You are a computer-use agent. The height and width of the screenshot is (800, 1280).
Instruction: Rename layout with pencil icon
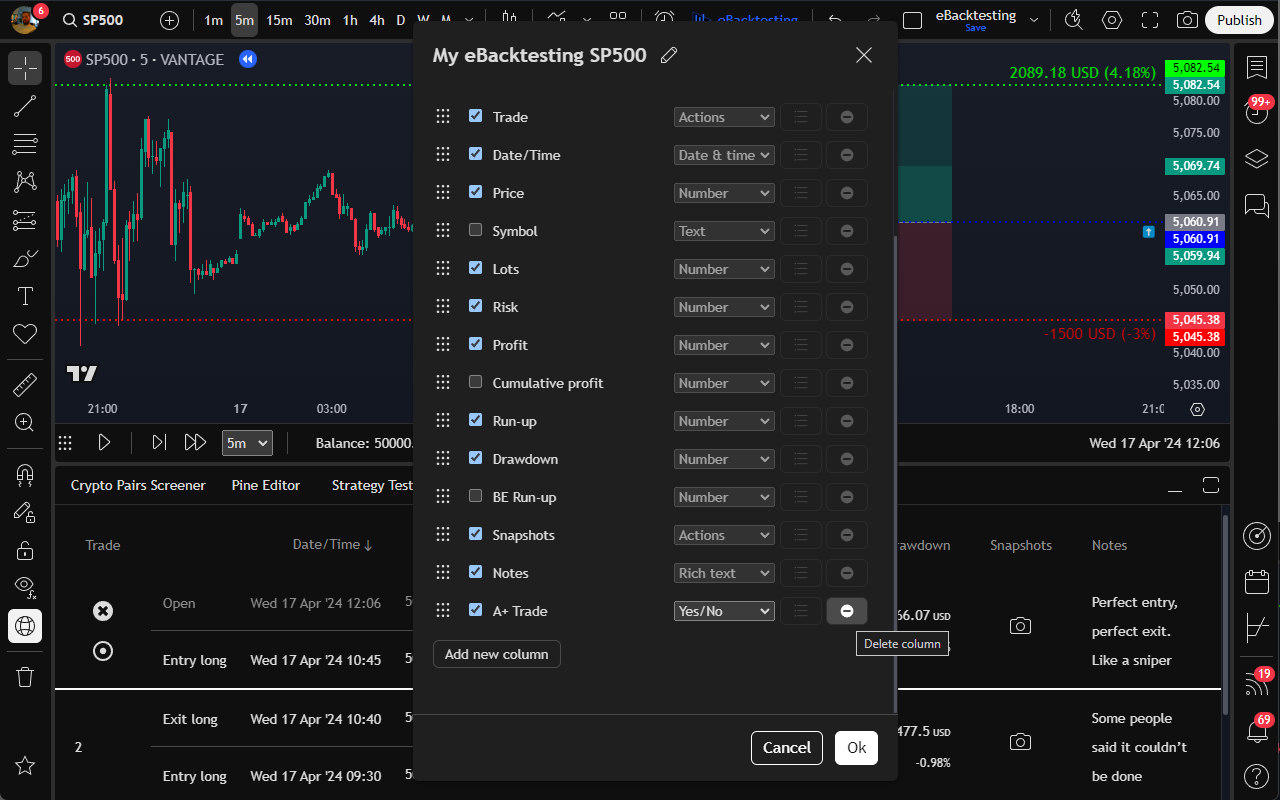coord(669,56)
